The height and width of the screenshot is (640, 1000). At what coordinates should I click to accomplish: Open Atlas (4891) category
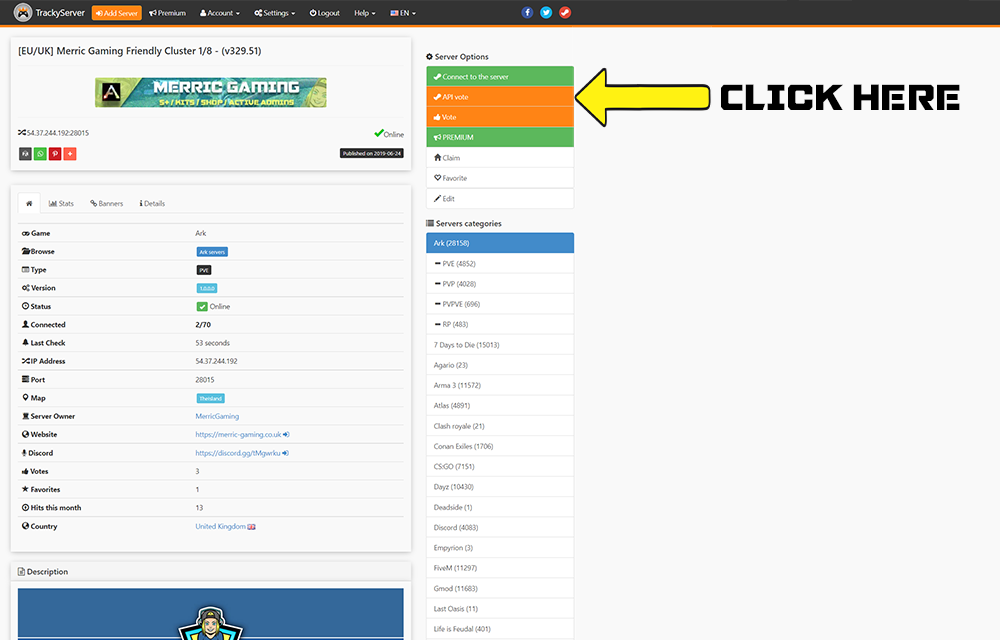click(x=500, y=405)
